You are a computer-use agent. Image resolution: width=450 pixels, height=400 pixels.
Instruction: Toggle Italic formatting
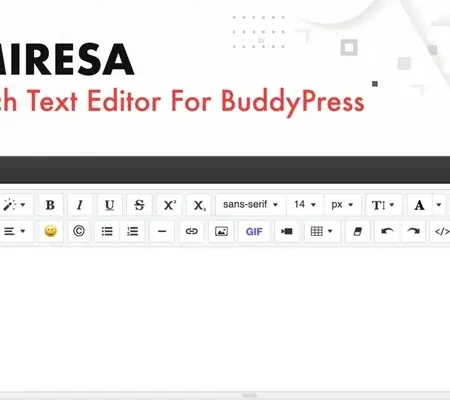(x=80, y=205)
